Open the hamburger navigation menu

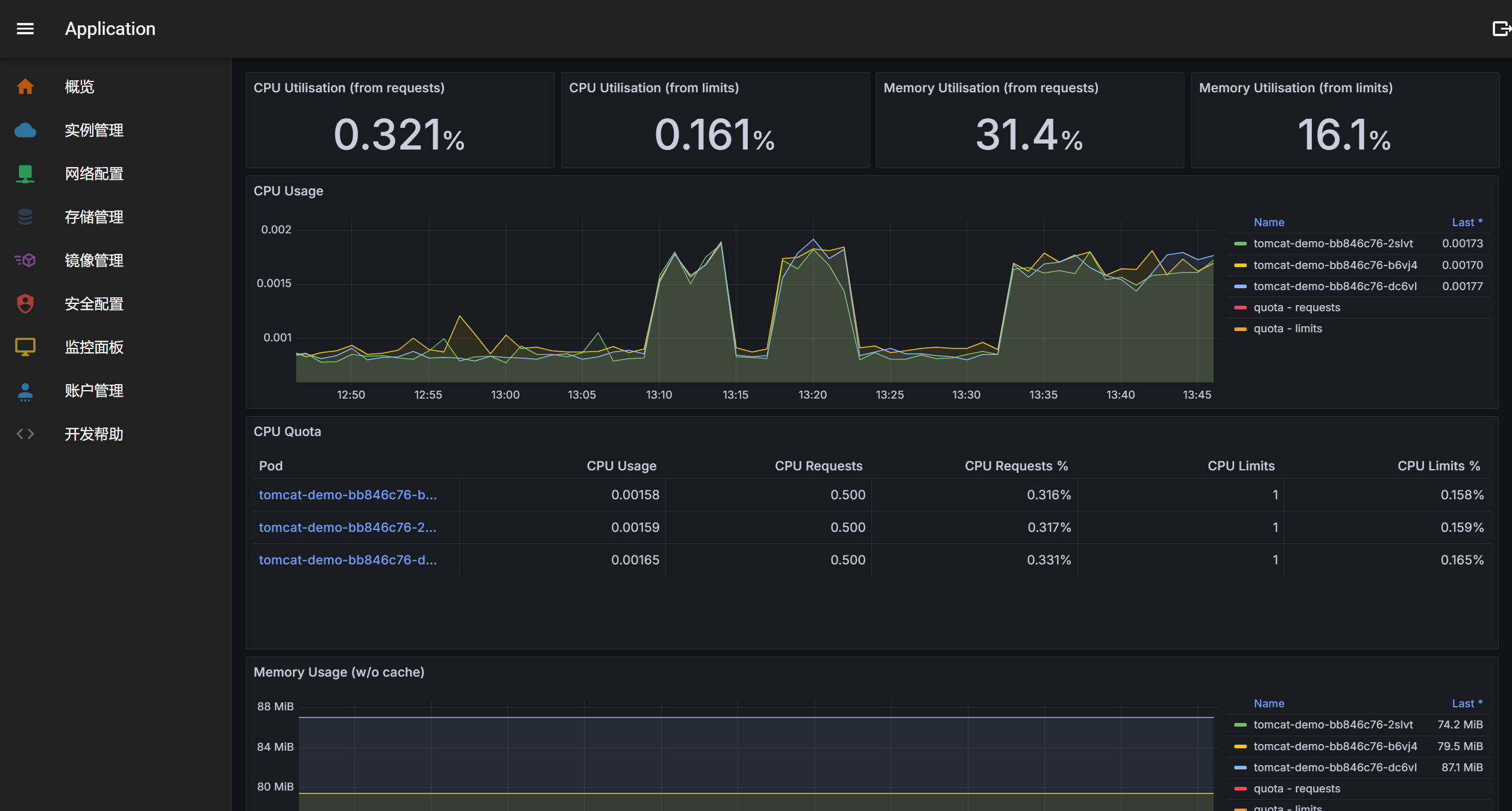pyautogui.click(x=25, y=29)
